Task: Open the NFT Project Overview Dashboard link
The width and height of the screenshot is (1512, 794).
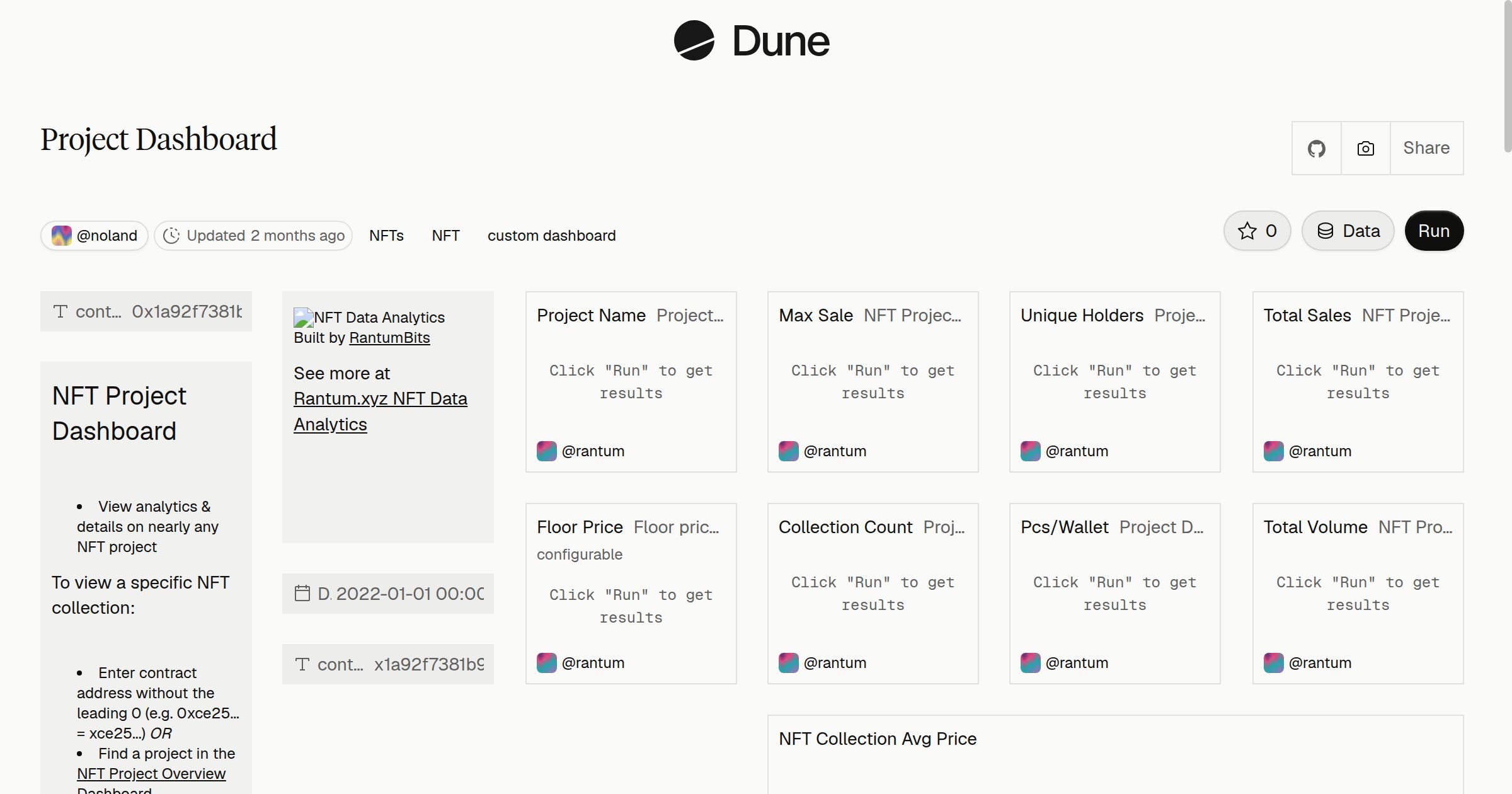Action: 151,781
